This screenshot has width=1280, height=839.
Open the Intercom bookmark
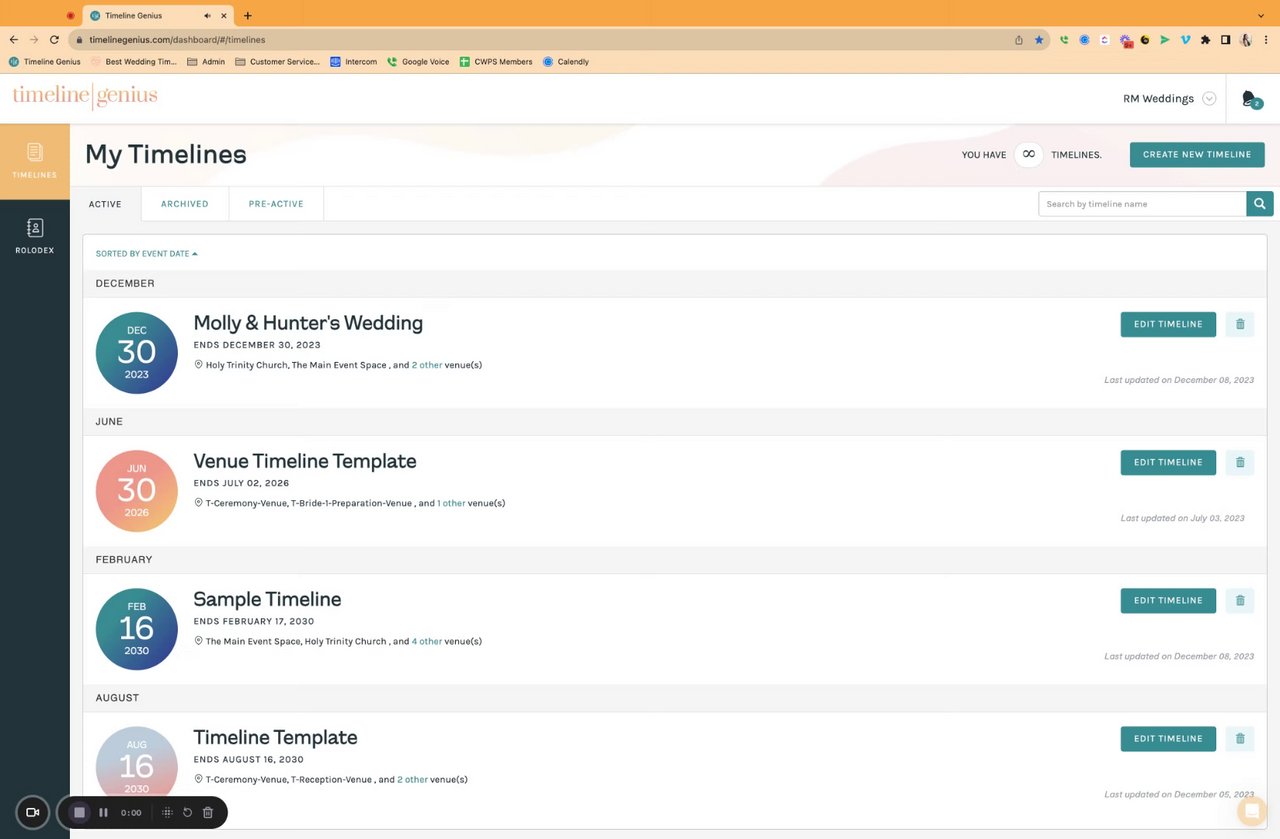pyautogui.click(x=354, y=62)
